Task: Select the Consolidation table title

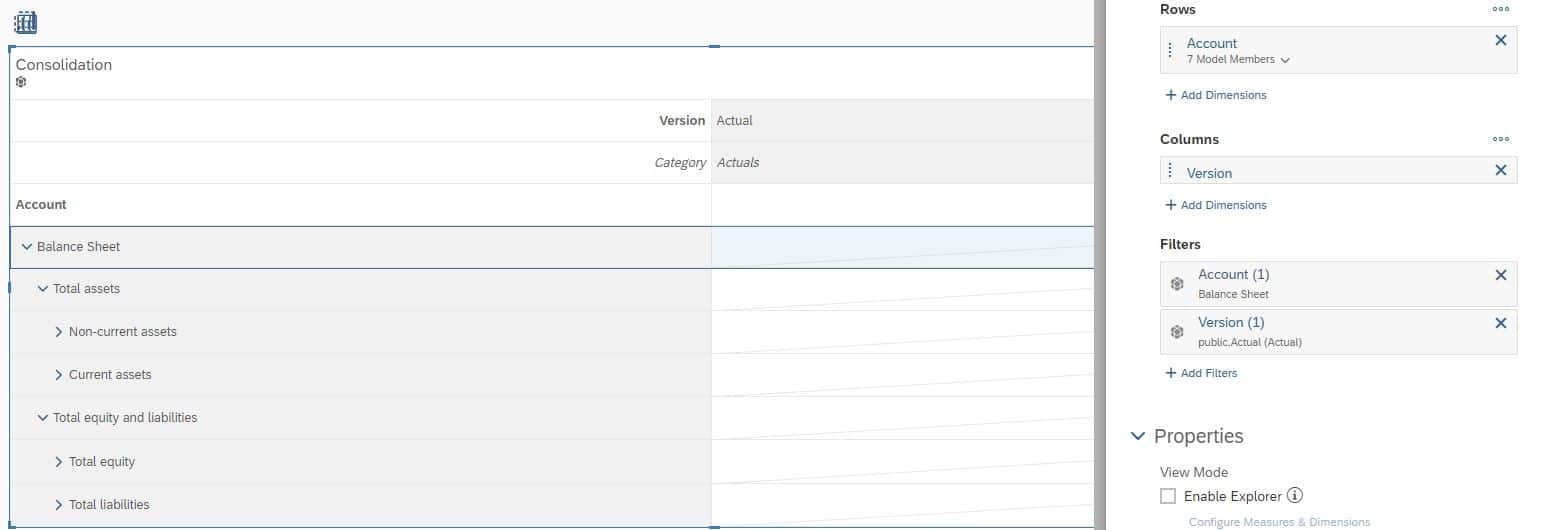Action: (x=64, y=65)
